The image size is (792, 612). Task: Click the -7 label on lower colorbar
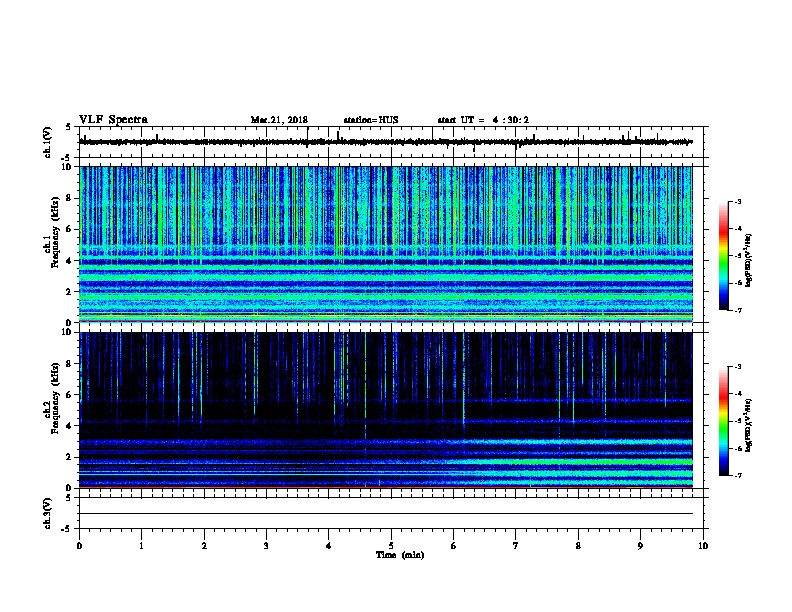(x=738, y=476)
